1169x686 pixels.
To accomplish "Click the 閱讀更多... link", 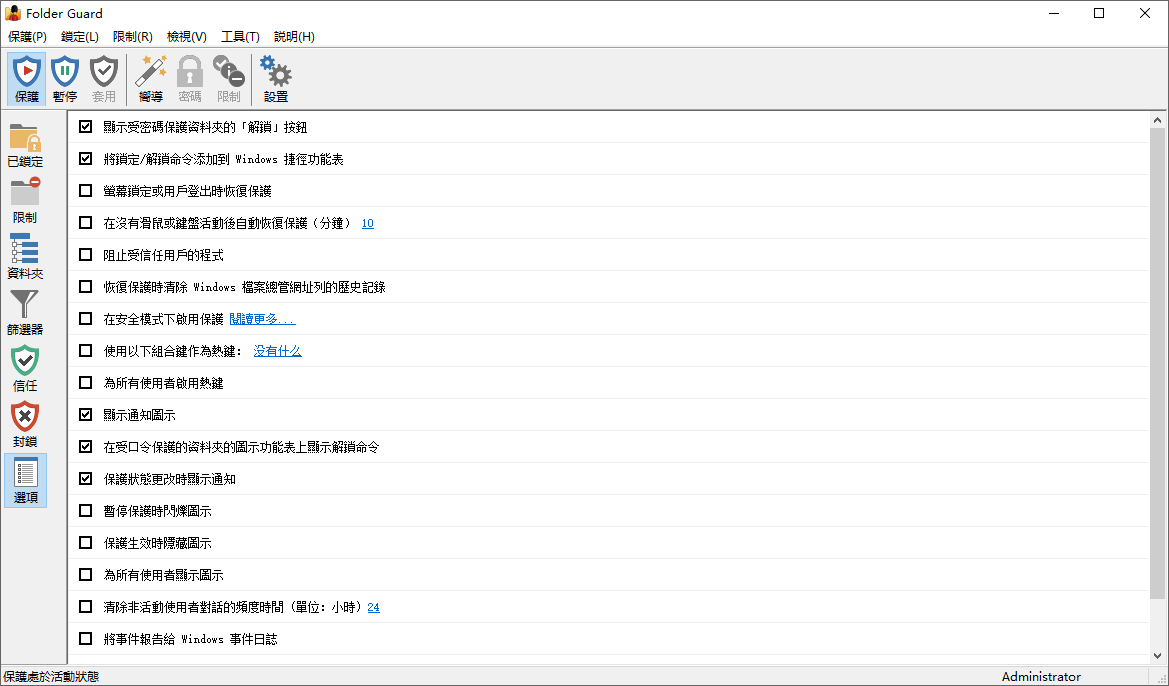I will coord(262,319).
